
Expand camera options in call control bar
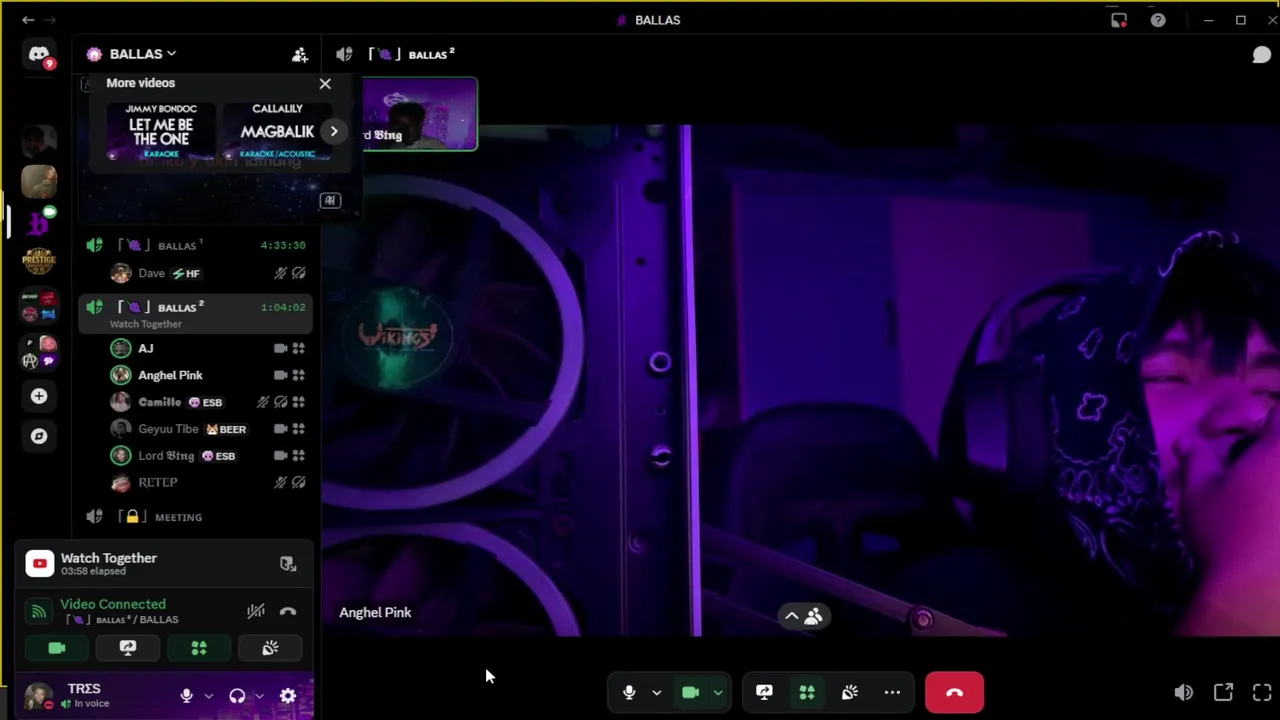pos(717,692)
